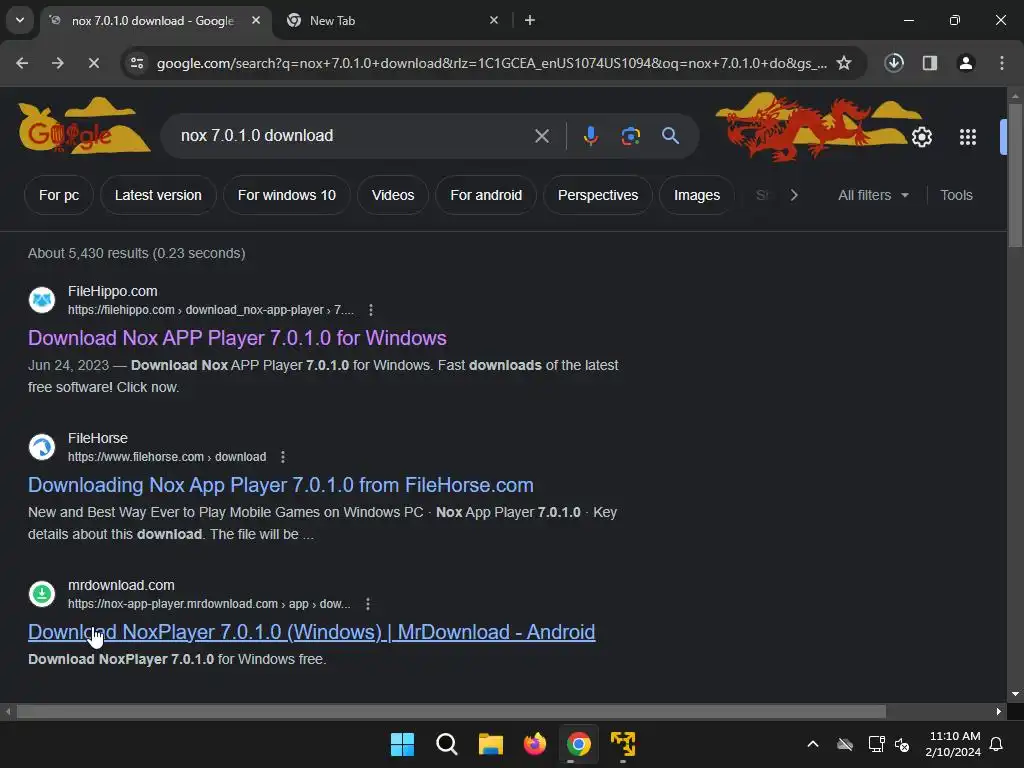This screenshot has height=768, width=1024.
Task: Click the FileHorse site favicon
Action: tap(42, 447)
